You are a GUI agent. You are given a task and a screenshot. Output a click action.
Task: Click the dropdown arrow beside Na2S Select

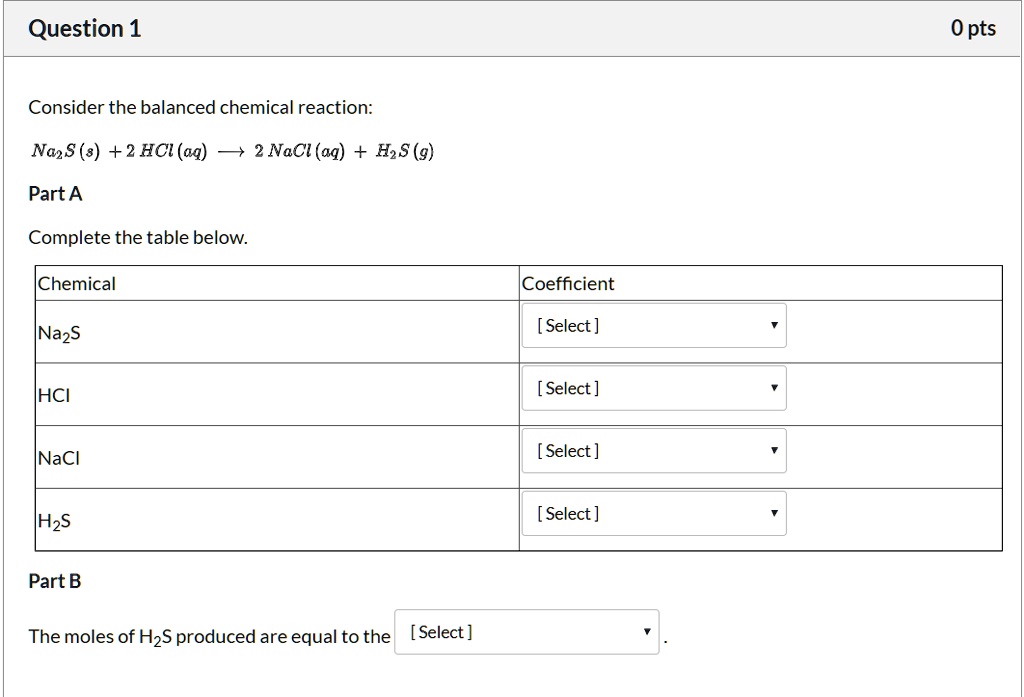pos(773,325)
